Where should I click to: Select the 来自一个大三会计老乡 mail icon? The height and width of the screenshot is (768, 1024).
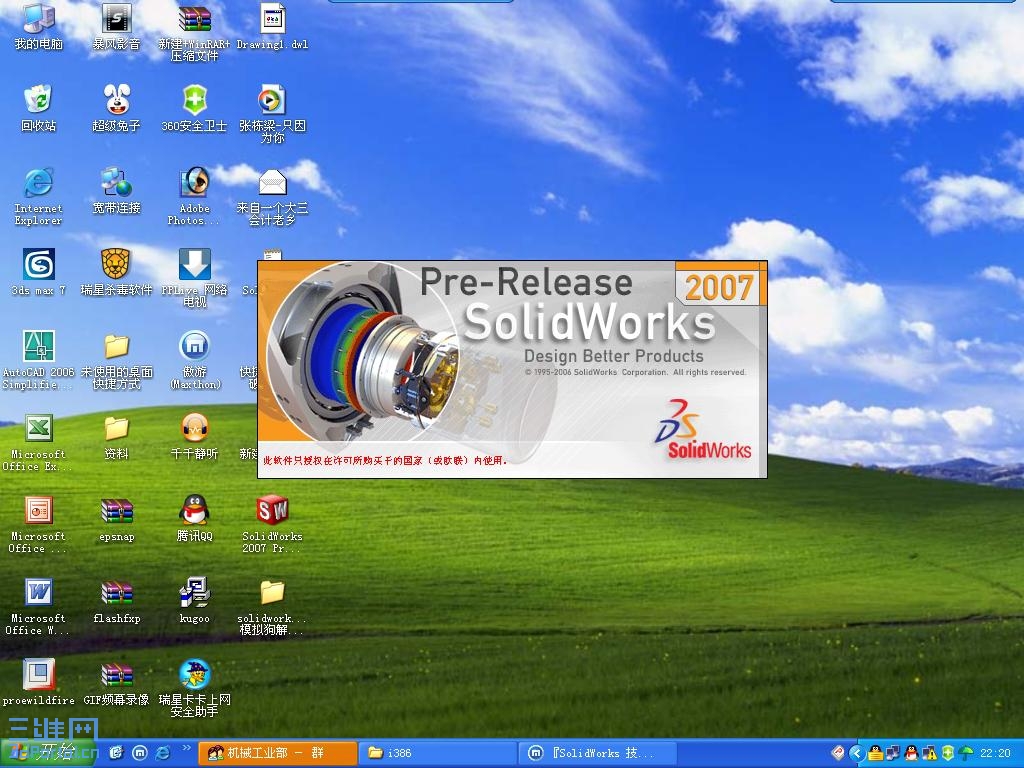click(x=272, y=196)
